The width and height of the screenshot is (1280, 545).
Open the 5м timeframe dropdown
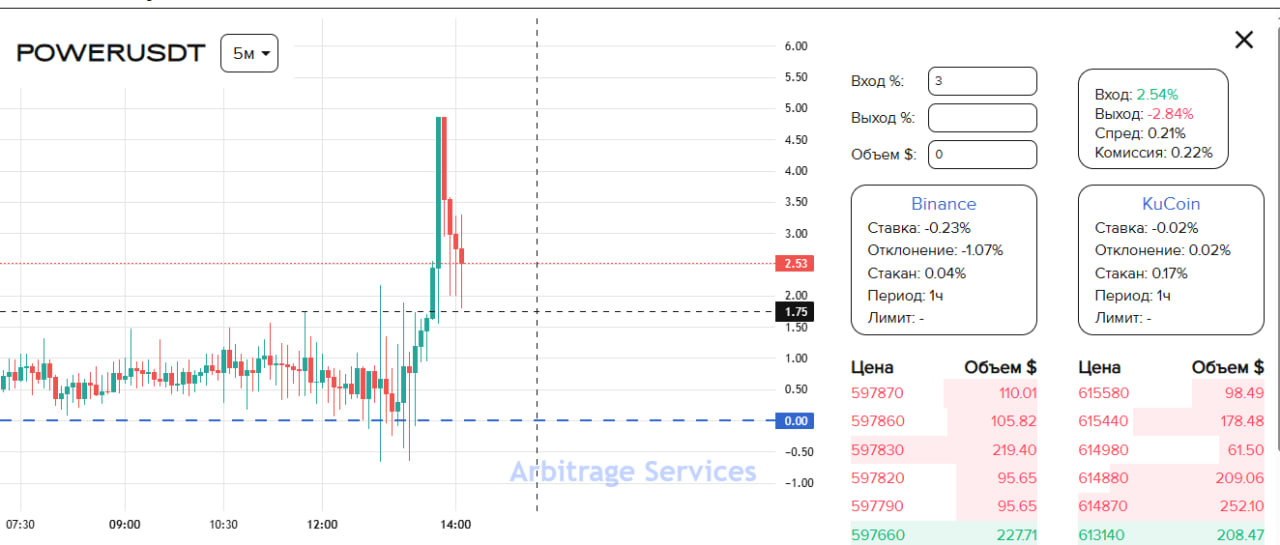point(249,53)
